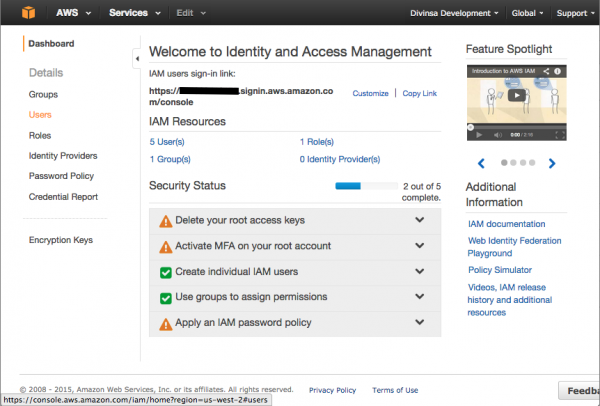Expand Use groups to assign permissions section
This screenshot has width=600, height=406.
click(420, 296)
